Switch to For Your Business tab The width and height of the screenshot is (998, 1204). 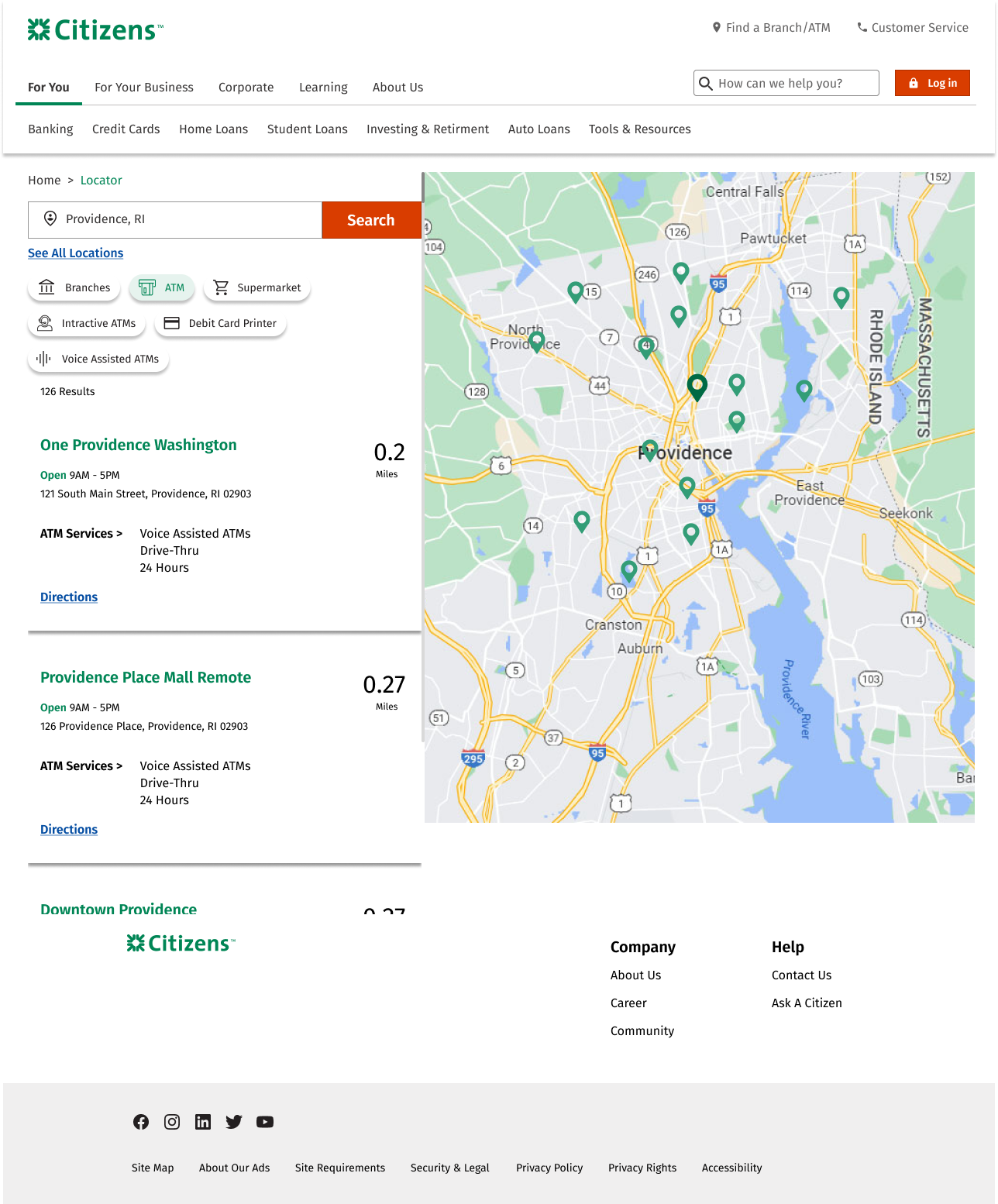pyautogui.click(x=144, y=88)
